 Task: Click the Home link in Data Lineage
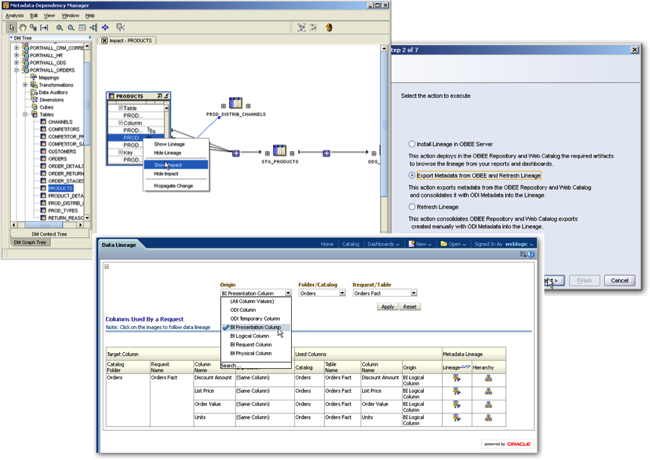(x=327, y=244)
